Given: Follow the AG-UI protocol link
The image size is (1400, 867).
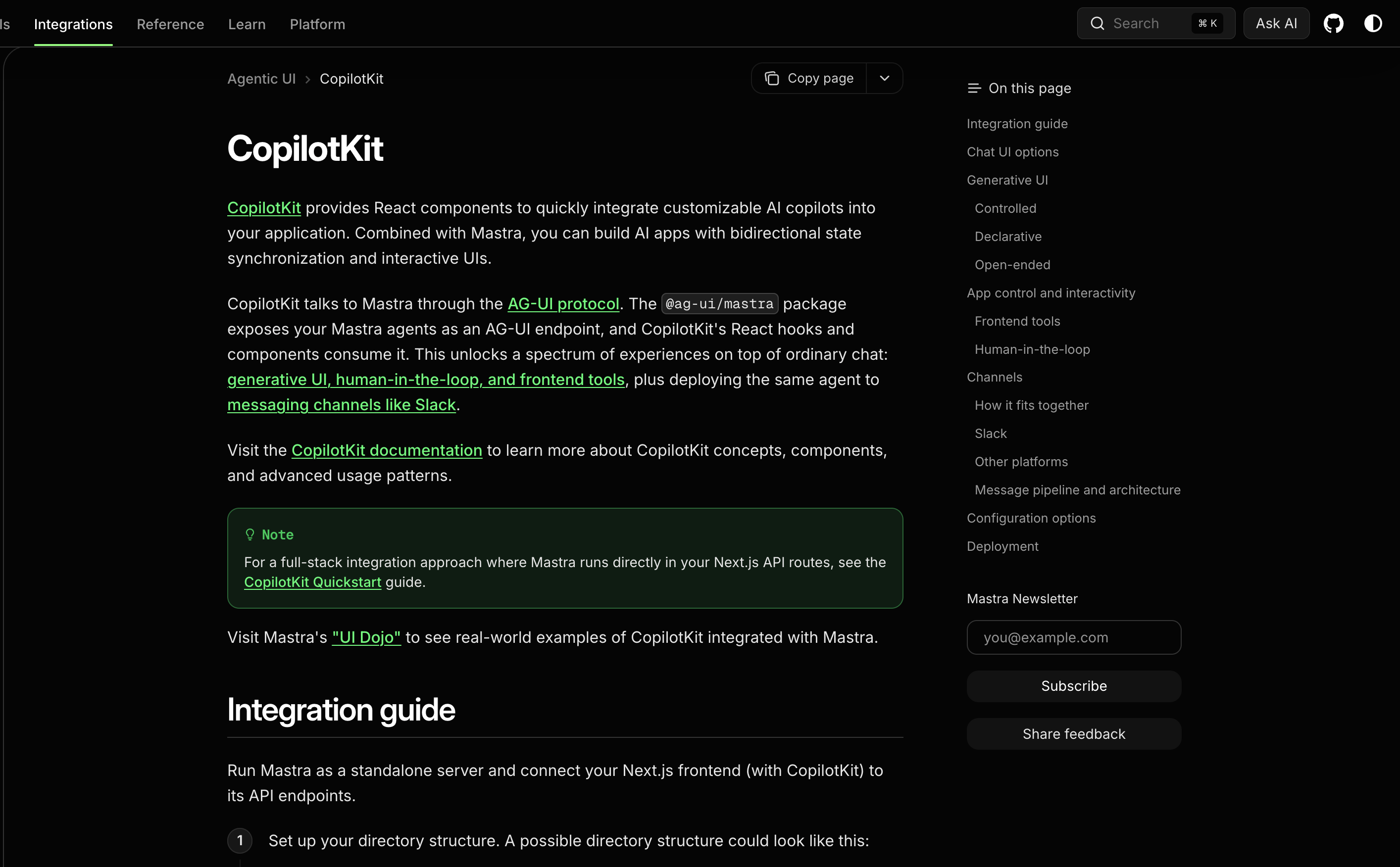Looking at the screenshot, I should [563, 304].
